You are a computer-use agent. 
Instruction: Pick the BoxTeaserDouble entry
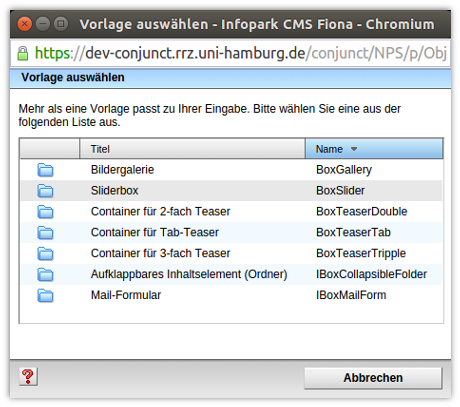point(362,212)
